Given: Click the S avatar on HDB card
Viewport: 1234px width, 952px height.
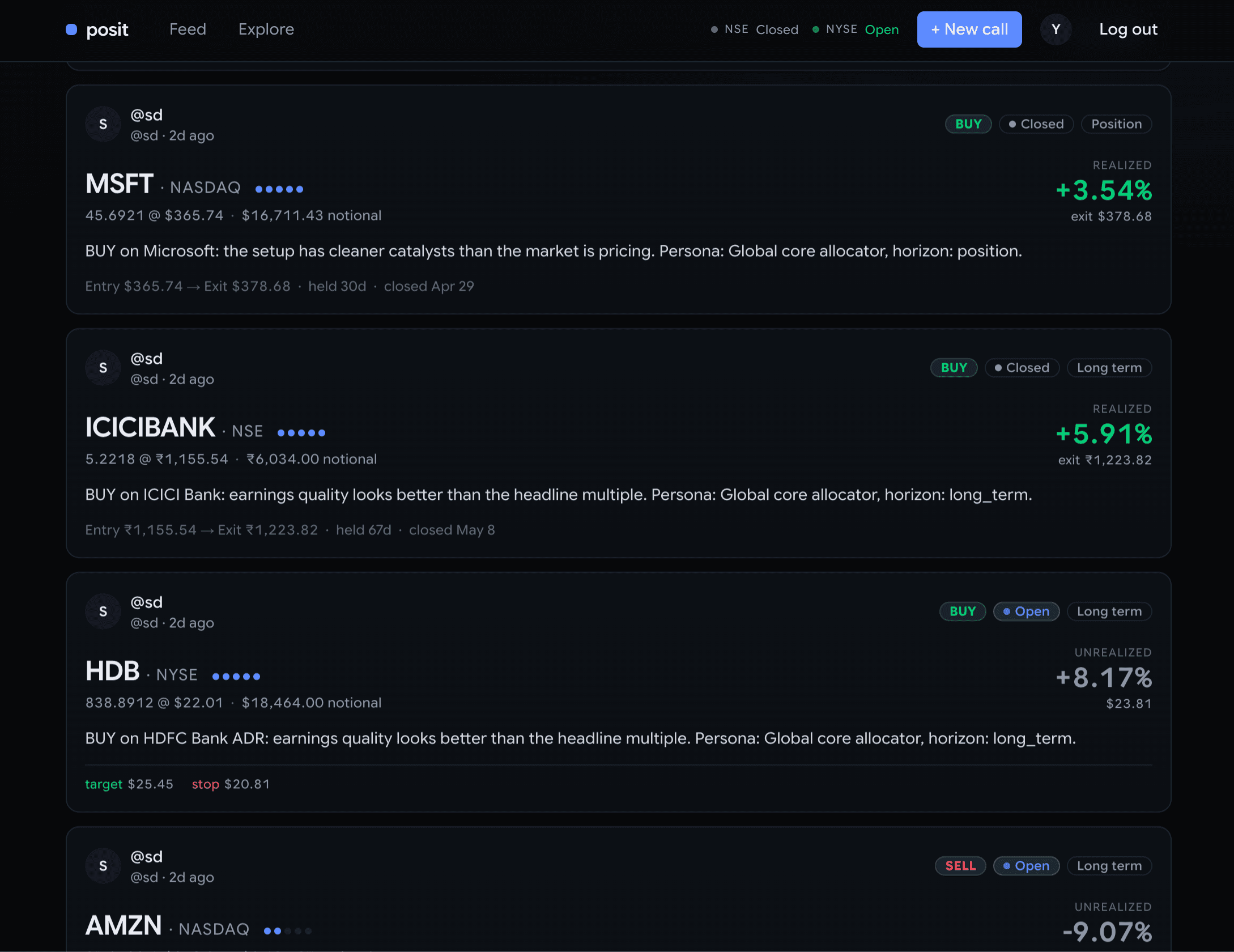Looking at the screenshot, I should [x=103, y=611].
